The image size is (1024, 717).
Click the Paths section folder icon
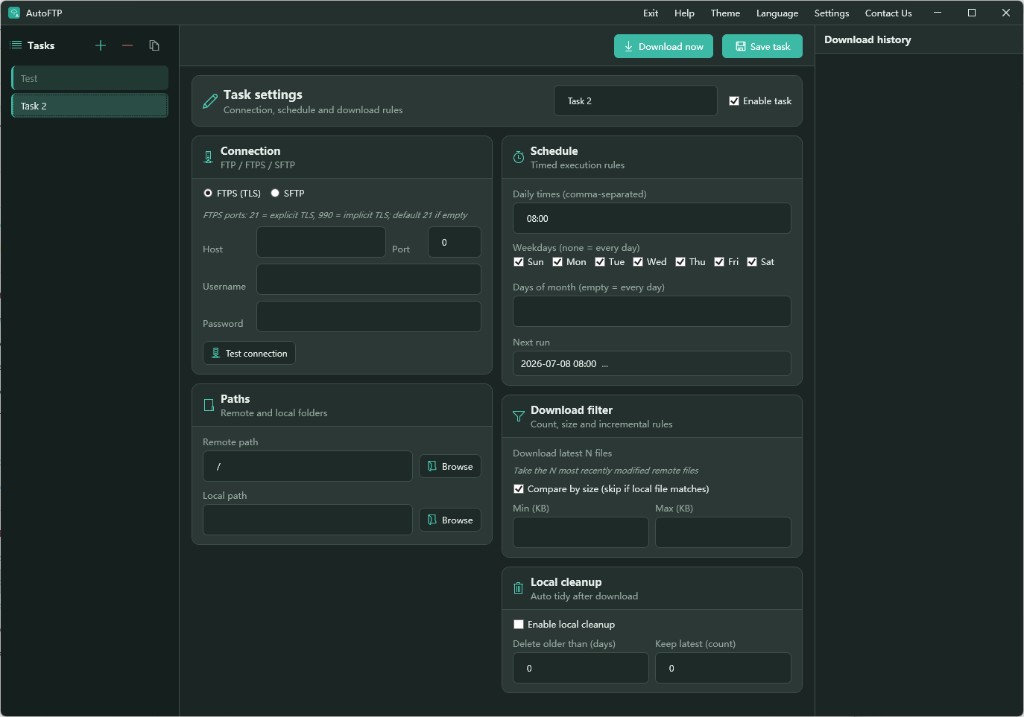tap(208, 406)
